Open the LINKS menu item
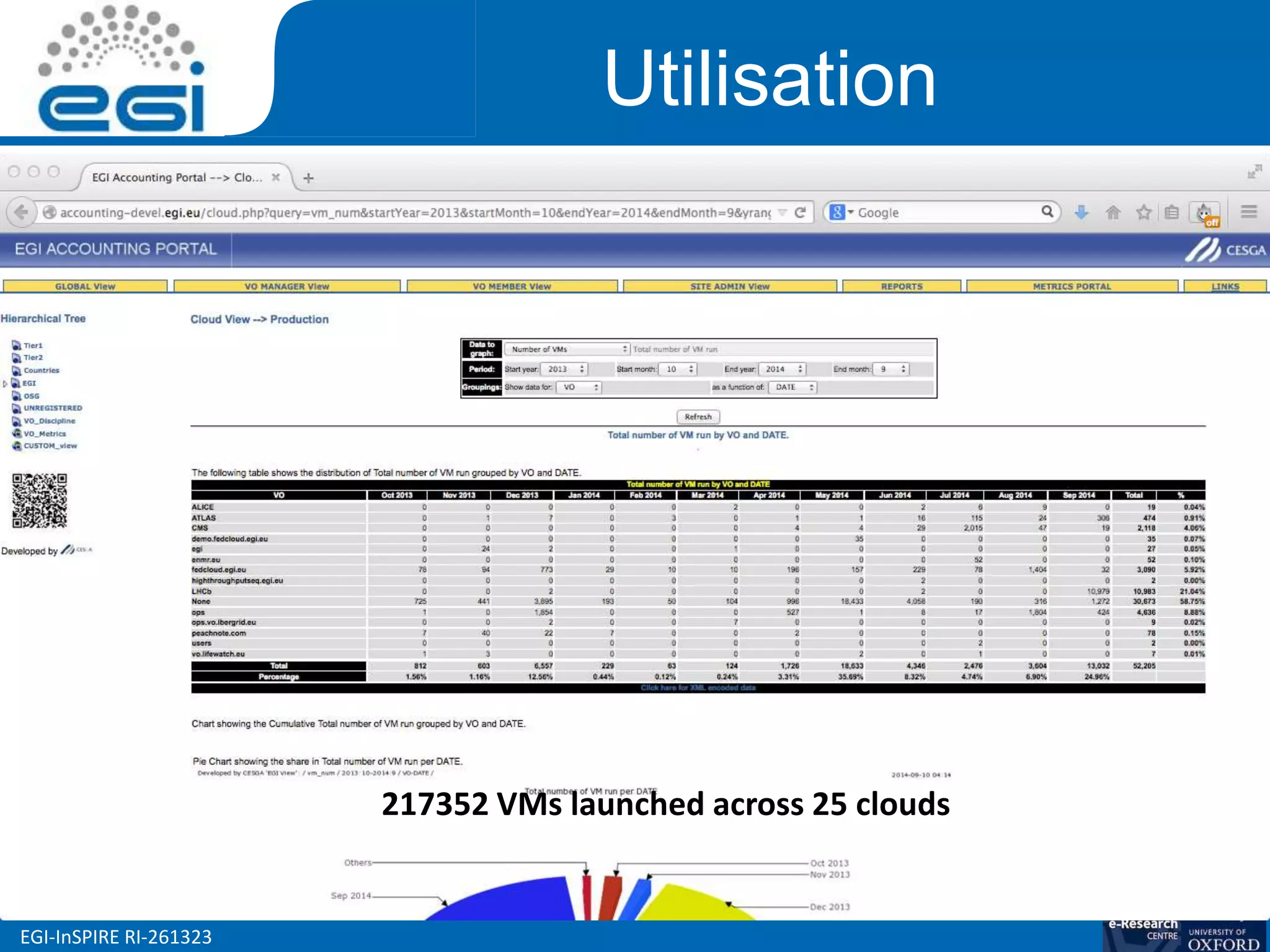The width and height of the screenshot is (1270, 952). [x=1225, y=286]
